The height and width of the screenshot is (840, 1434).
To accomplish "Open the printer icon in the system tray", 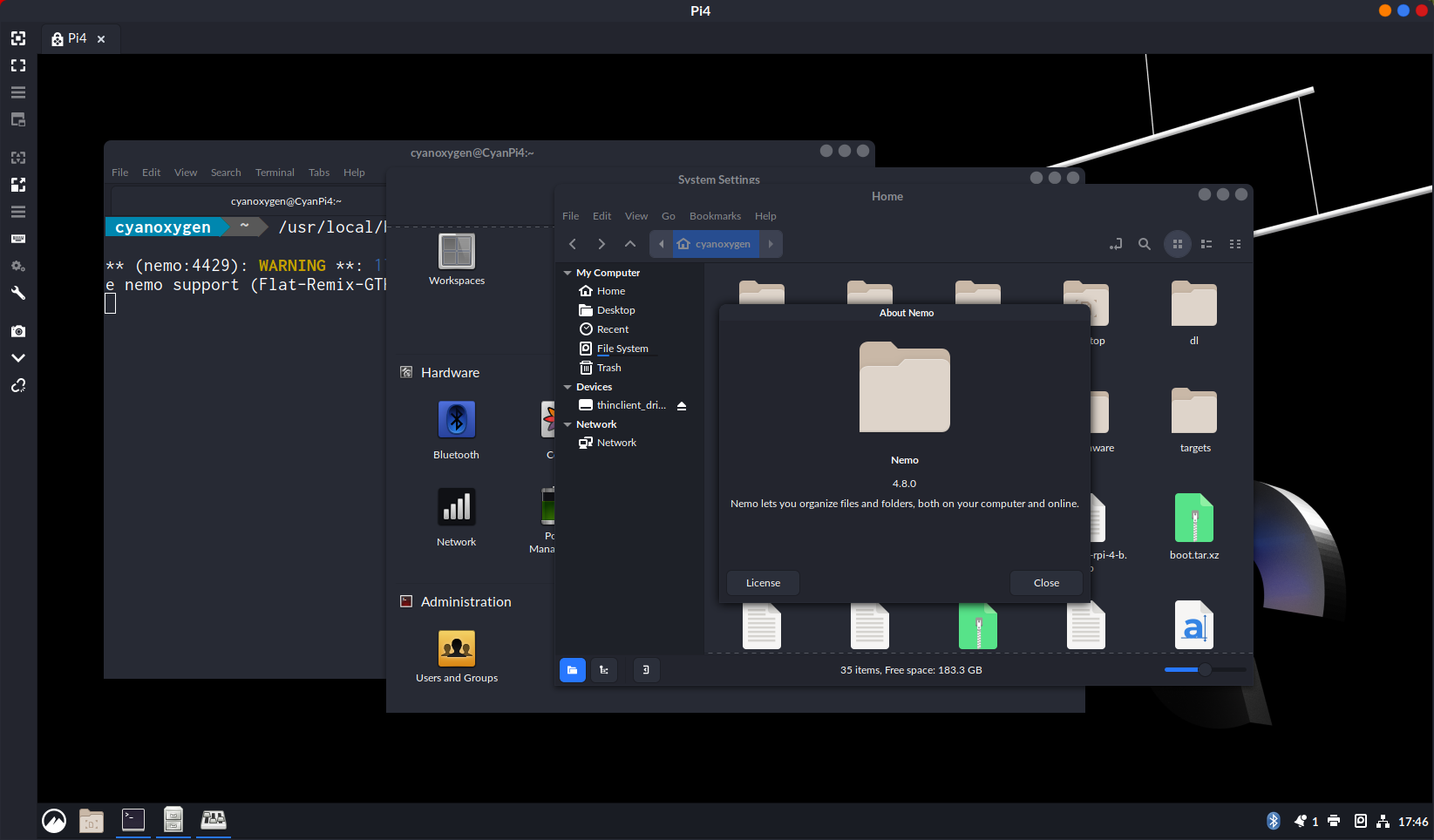I will [x=1333, y=820].
